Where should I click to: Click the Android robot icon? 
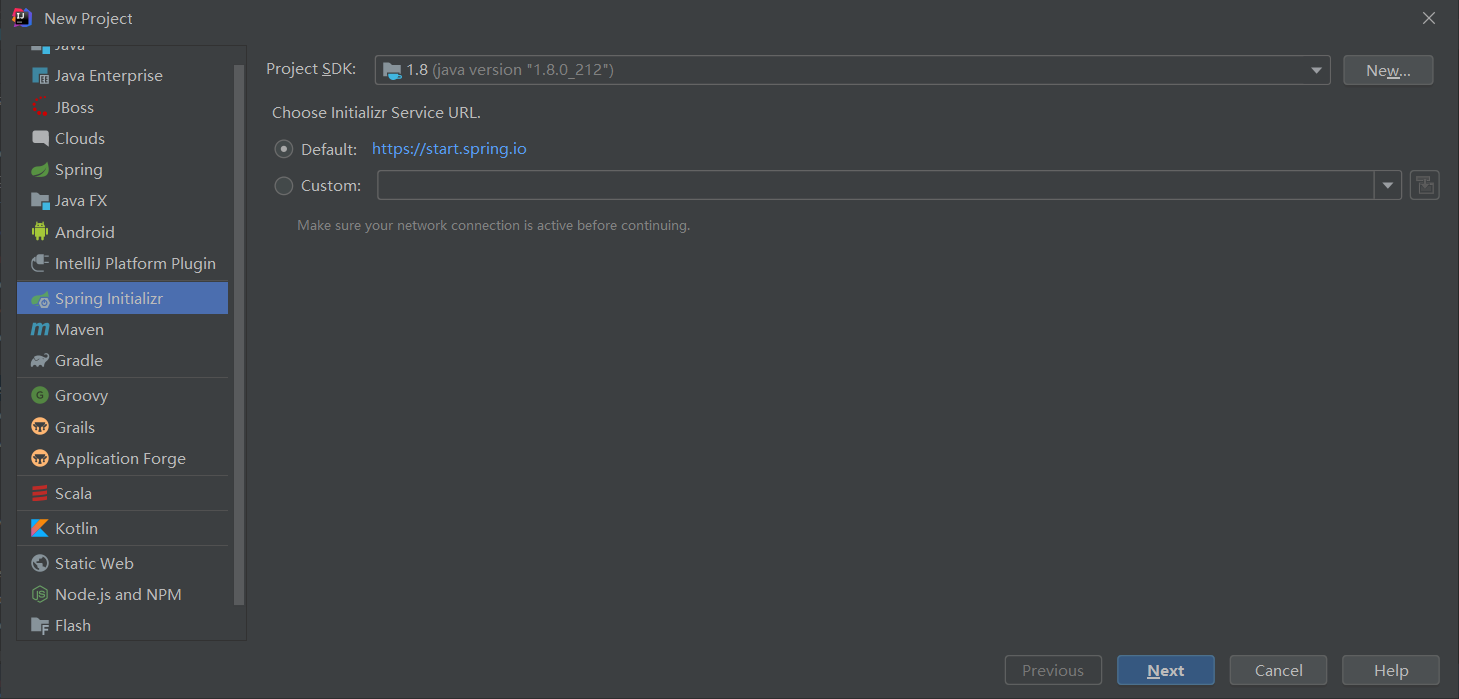(40, 232)
